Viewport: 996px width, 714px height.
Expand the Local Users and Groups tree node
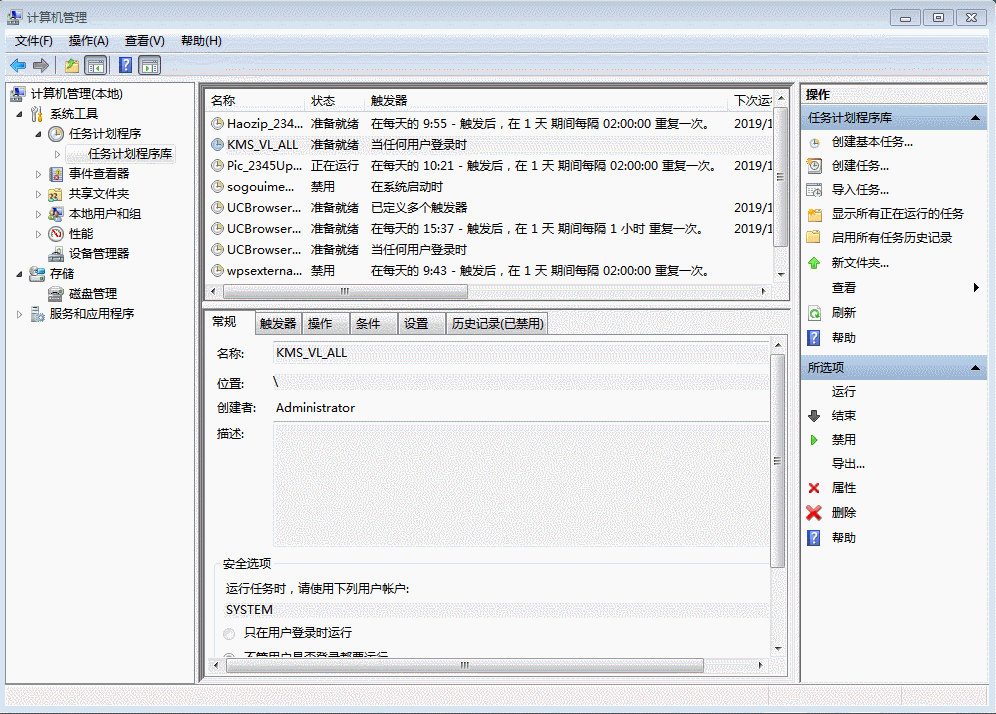pyautogui.click(x=38, y=214)
